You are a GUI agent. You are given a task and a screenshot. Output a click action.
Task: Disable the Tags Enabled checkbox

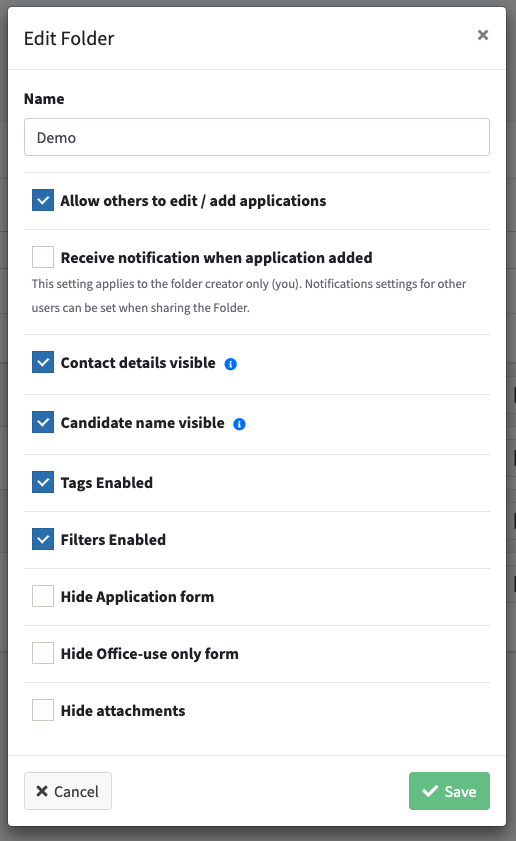[x=43, y=482]
